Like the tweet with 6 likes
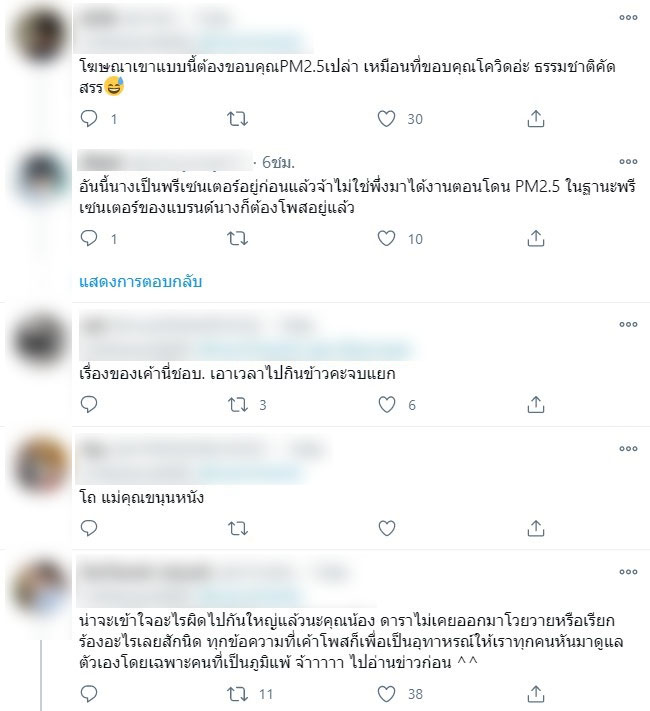Viewport: 650px width, 711px height. point(387,404)
